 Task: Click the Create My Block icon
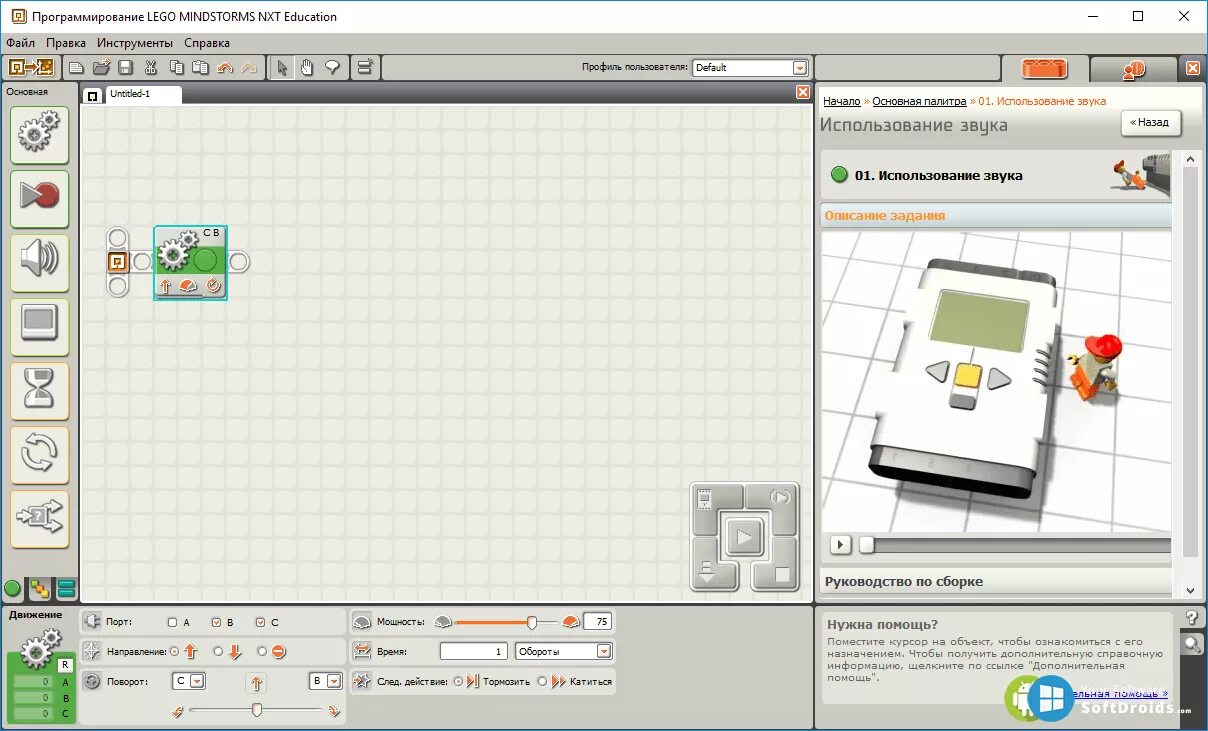coord(365,67)
